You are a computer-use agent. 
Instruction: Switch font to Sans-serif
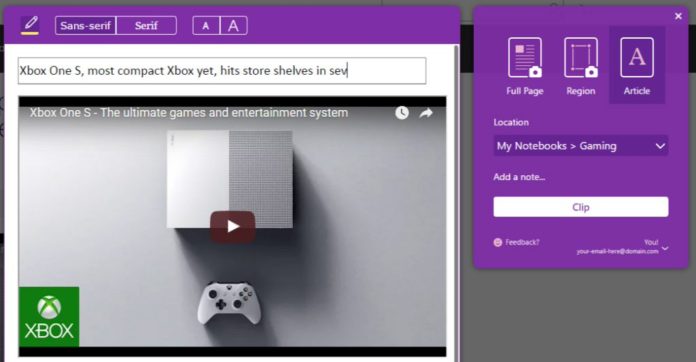click(85, 25)
